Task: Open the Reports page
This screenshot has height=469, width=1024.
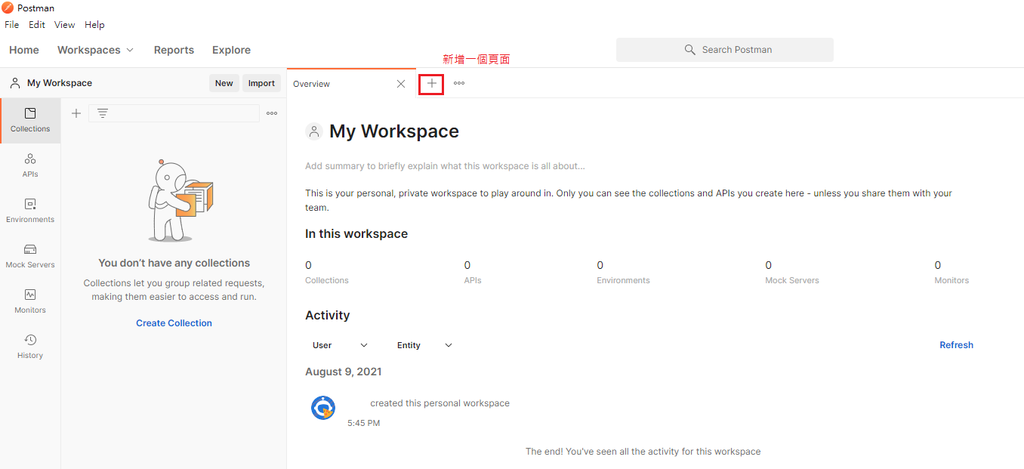Action: click(174, 50)
